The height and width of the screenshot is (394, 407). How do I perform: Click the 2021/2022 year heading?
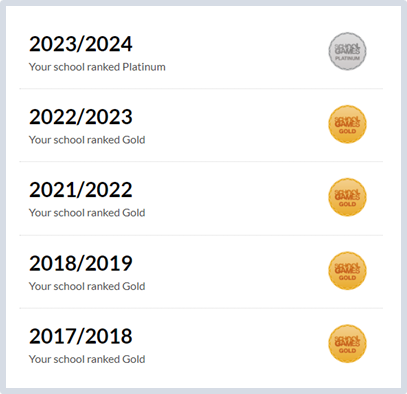point(81,190)
